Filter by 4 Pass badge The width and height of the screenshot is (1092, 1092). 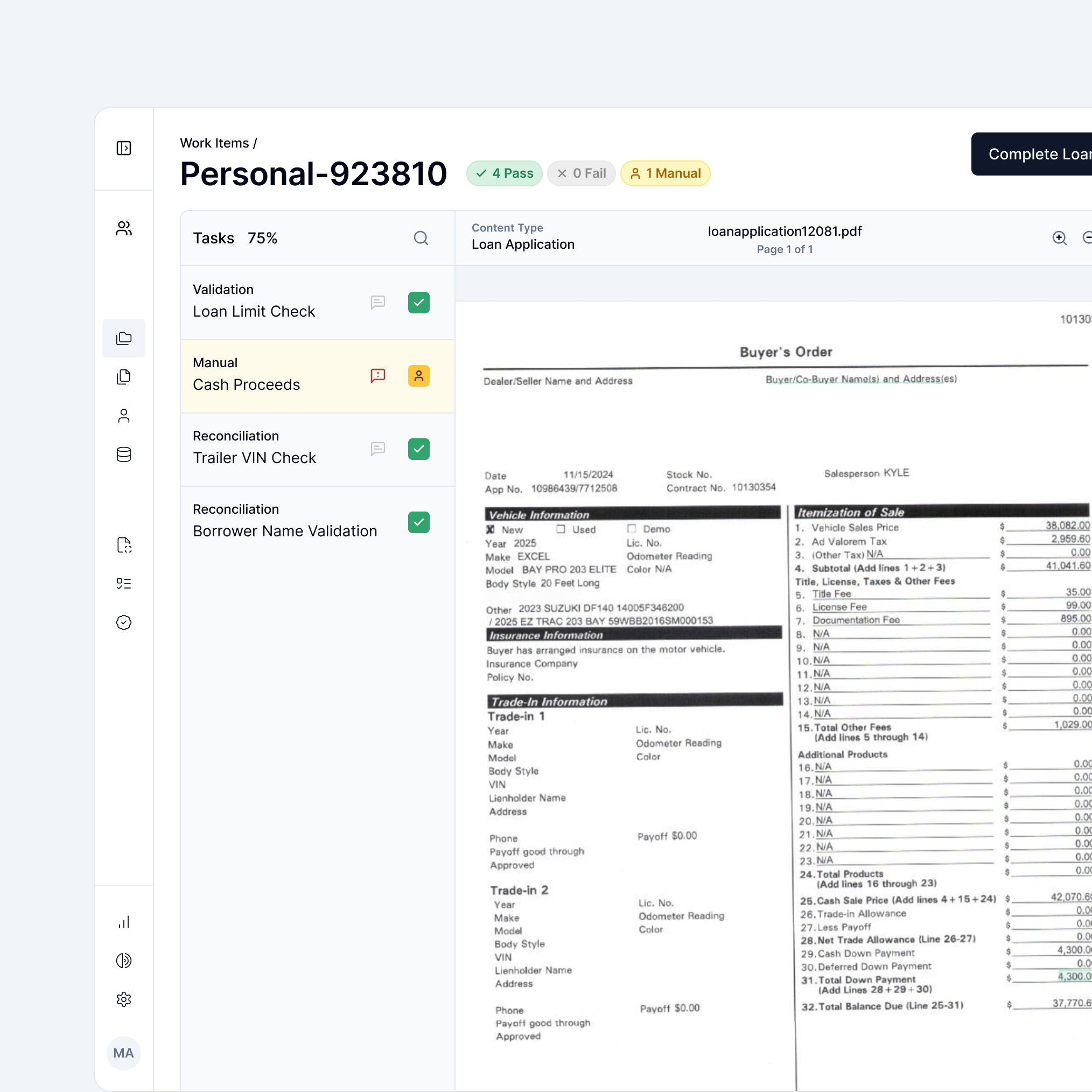click(x=504, y=173)
